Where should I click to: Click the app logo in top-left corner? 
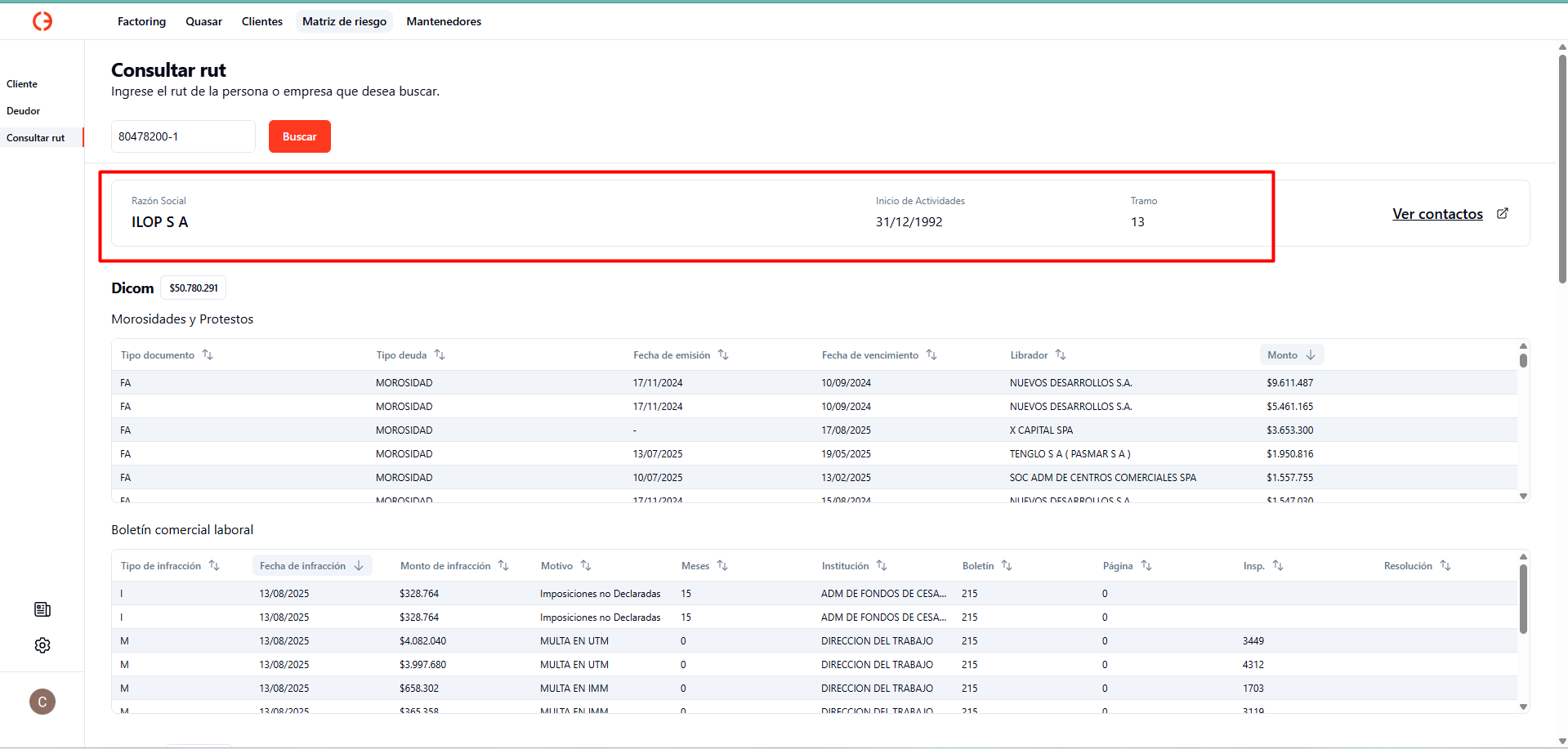tap(42, 21)
